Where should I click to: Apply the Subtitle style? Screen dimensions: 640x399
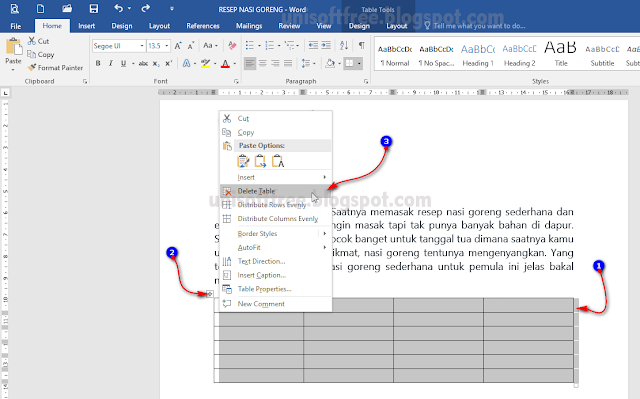pos(602,55)
